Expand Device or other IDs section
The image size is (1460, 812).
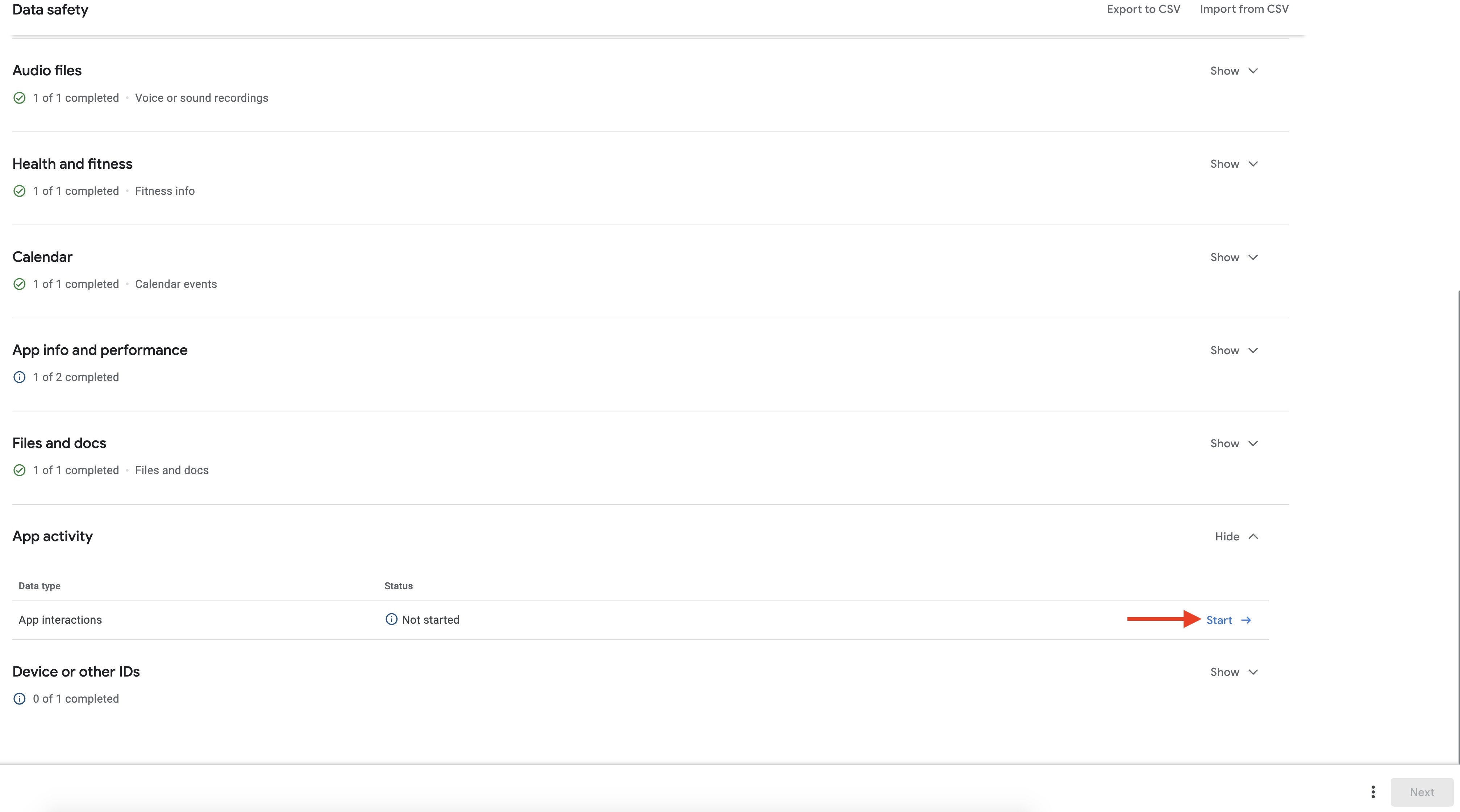click(x=1234, y=672)
